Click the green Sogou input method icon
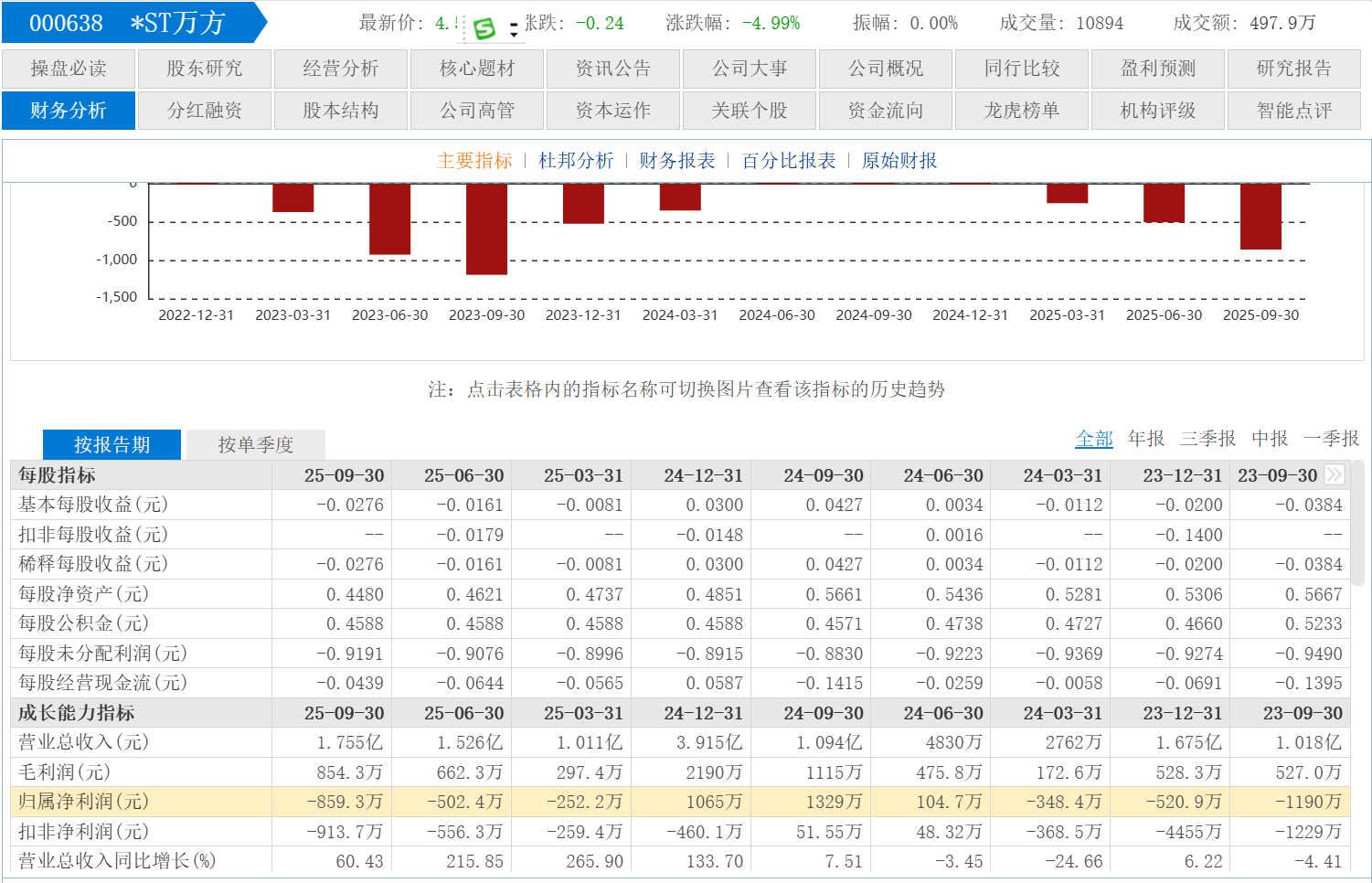This screenshot has width=1372, height=883. click(484, 28)
